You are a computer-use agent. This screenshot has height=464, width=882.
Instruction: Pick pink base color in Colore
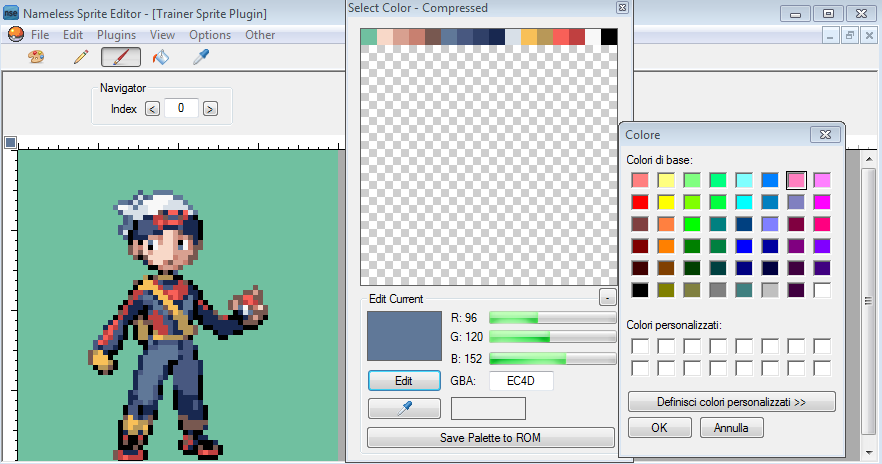[796, 180]
